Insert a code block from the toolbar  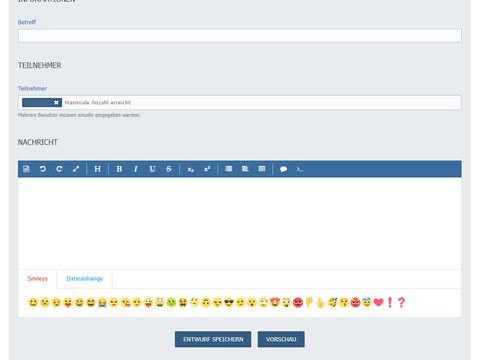point(300,169)
